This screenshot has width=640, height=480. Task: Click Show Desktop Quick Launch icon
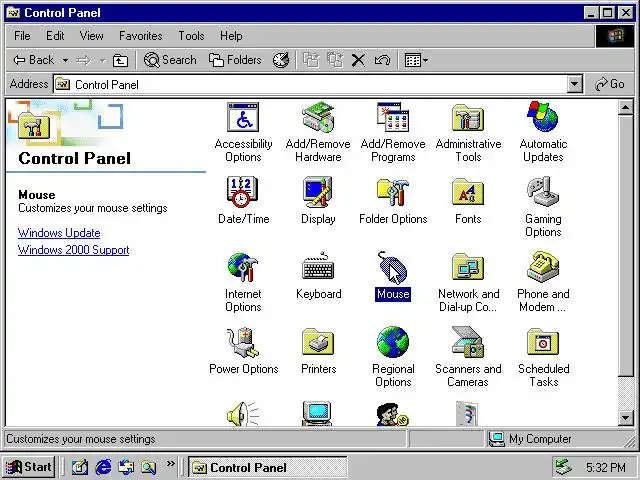pyautogui.click(x=80, y=467)
